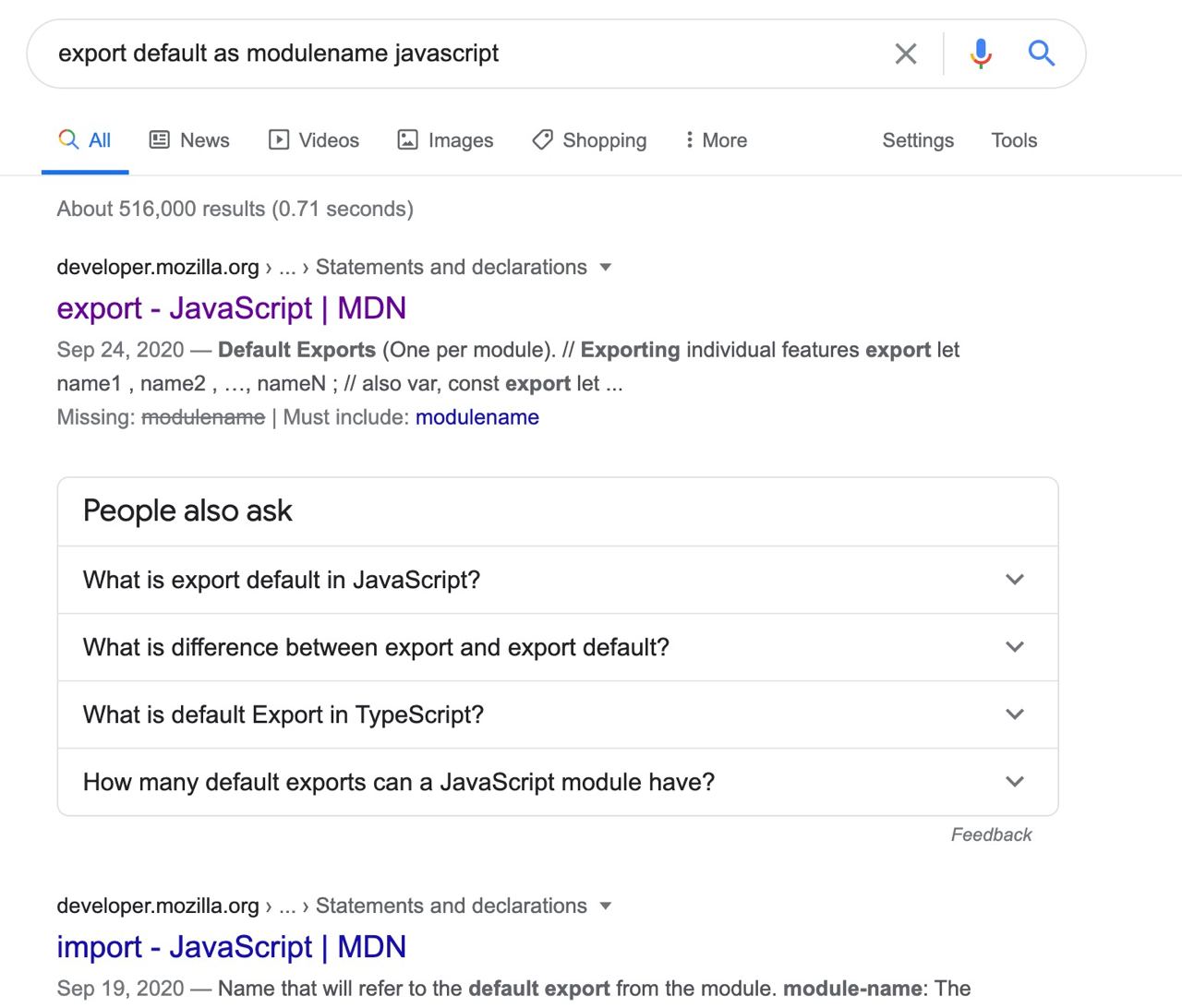
Task: Open "export - JavaScript | MDN" result
Action: coord(231,308)
